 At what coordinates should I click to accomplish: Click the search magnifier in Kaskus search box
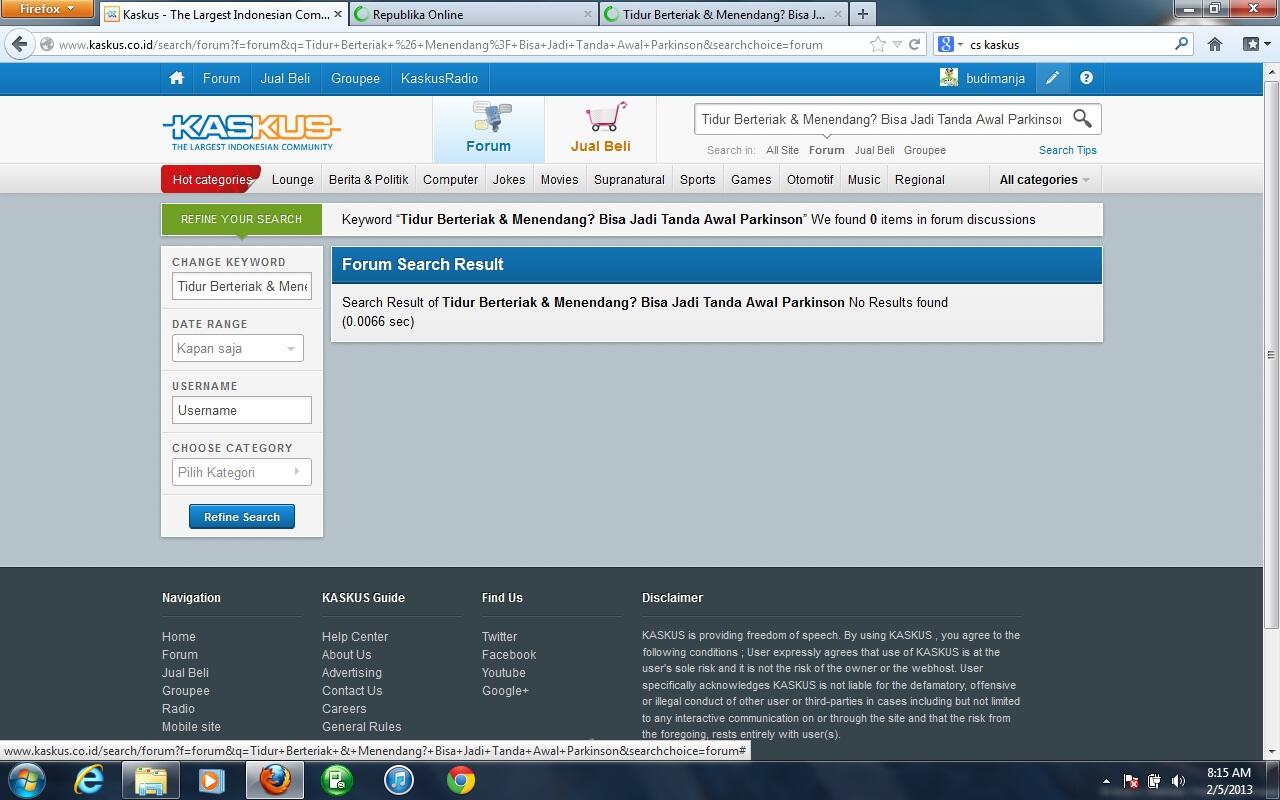coord(1082,118)
